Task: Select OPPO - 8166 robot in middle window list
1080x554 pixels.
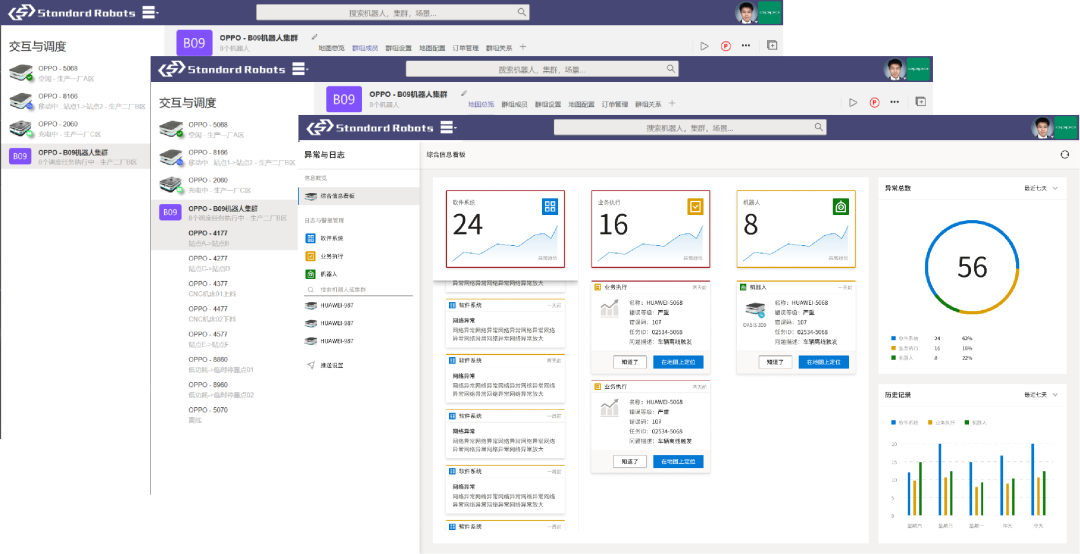Action: (224, 157)
